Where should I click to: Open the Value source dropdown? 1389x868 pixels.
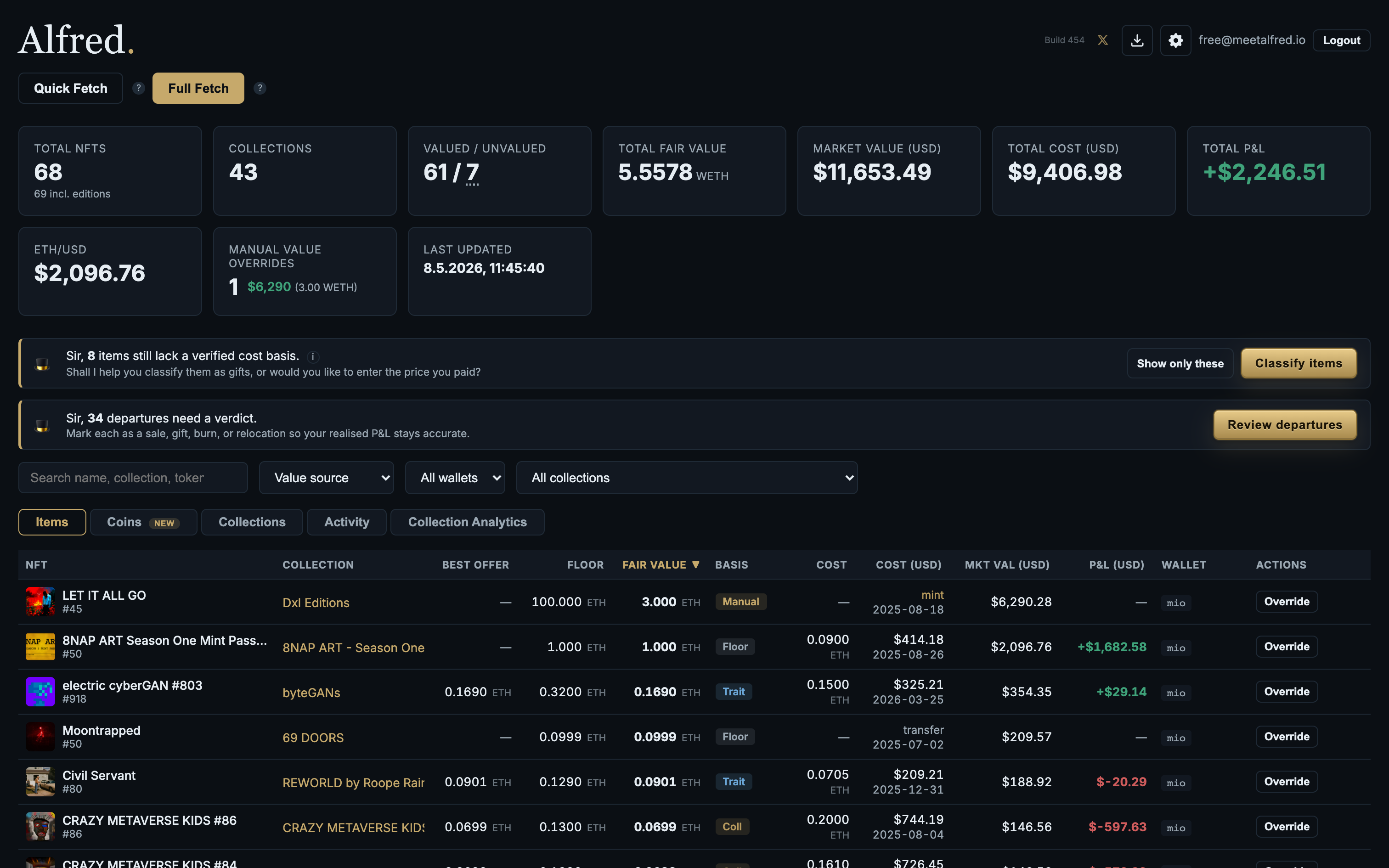coord(327,478)
